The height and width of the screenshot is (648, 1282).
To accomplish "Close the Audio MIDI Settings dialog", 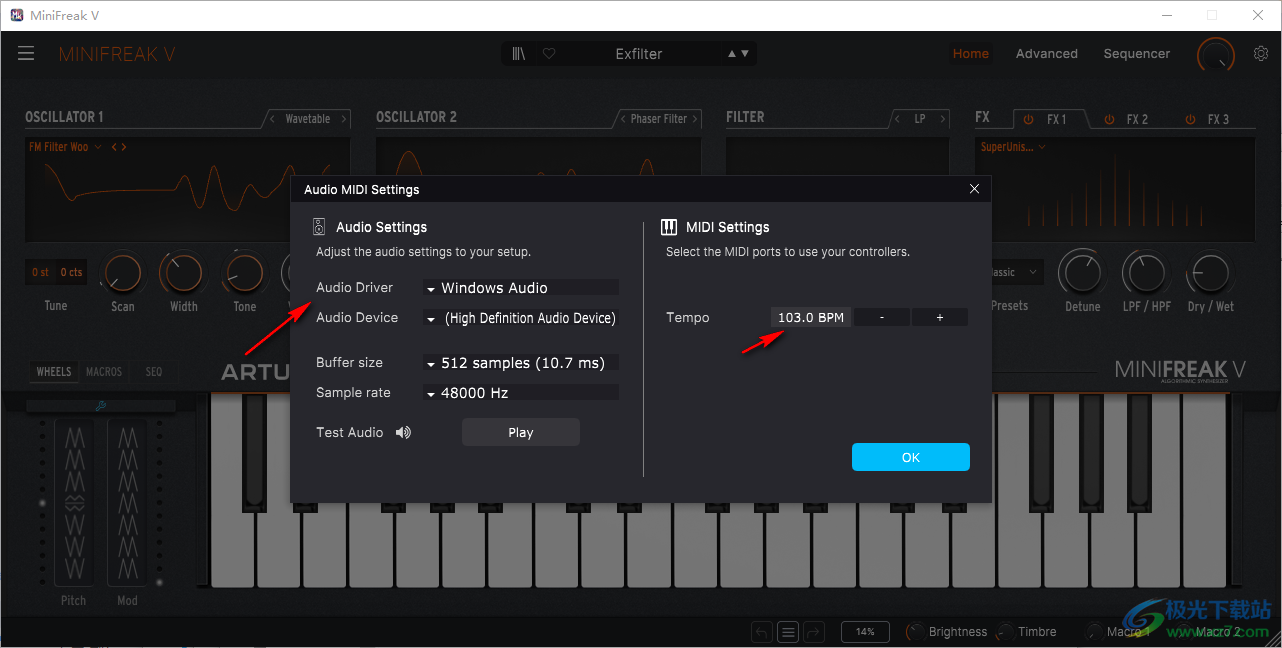I will pyautogui.click(x=974, y=189).
